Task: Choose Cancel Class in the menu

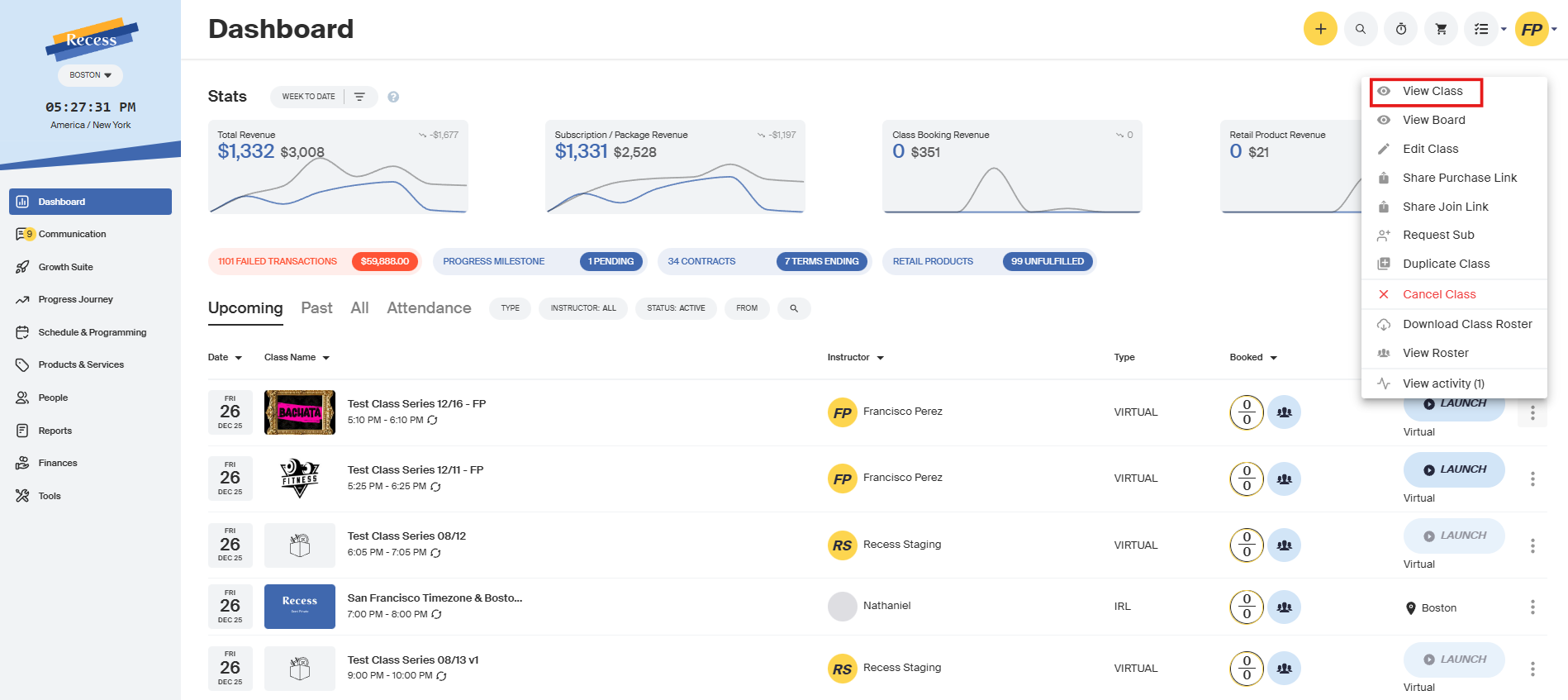Action: (x=1438, y=294)
